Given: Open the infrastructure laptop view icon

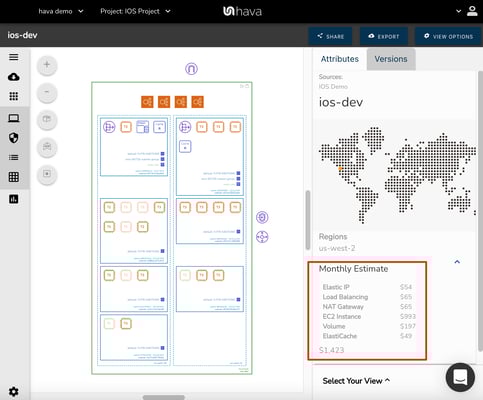Looking at the screenshot, I should (14, 118).
